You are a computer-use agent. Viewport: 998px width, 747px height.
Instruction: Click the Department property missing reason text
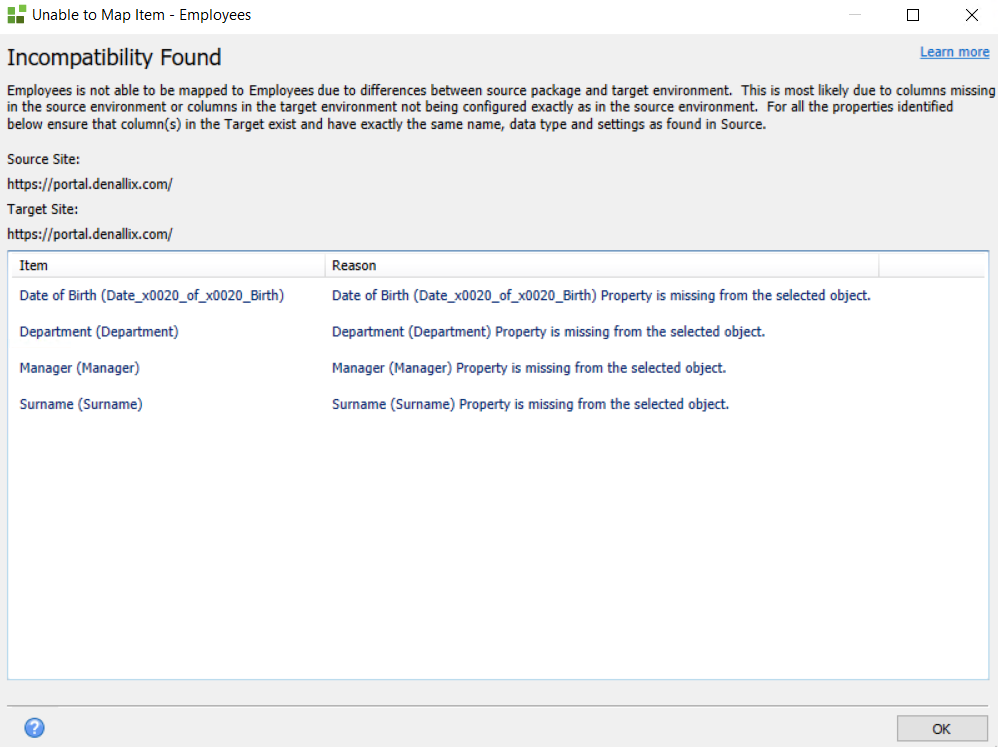[x=548, y=332]
